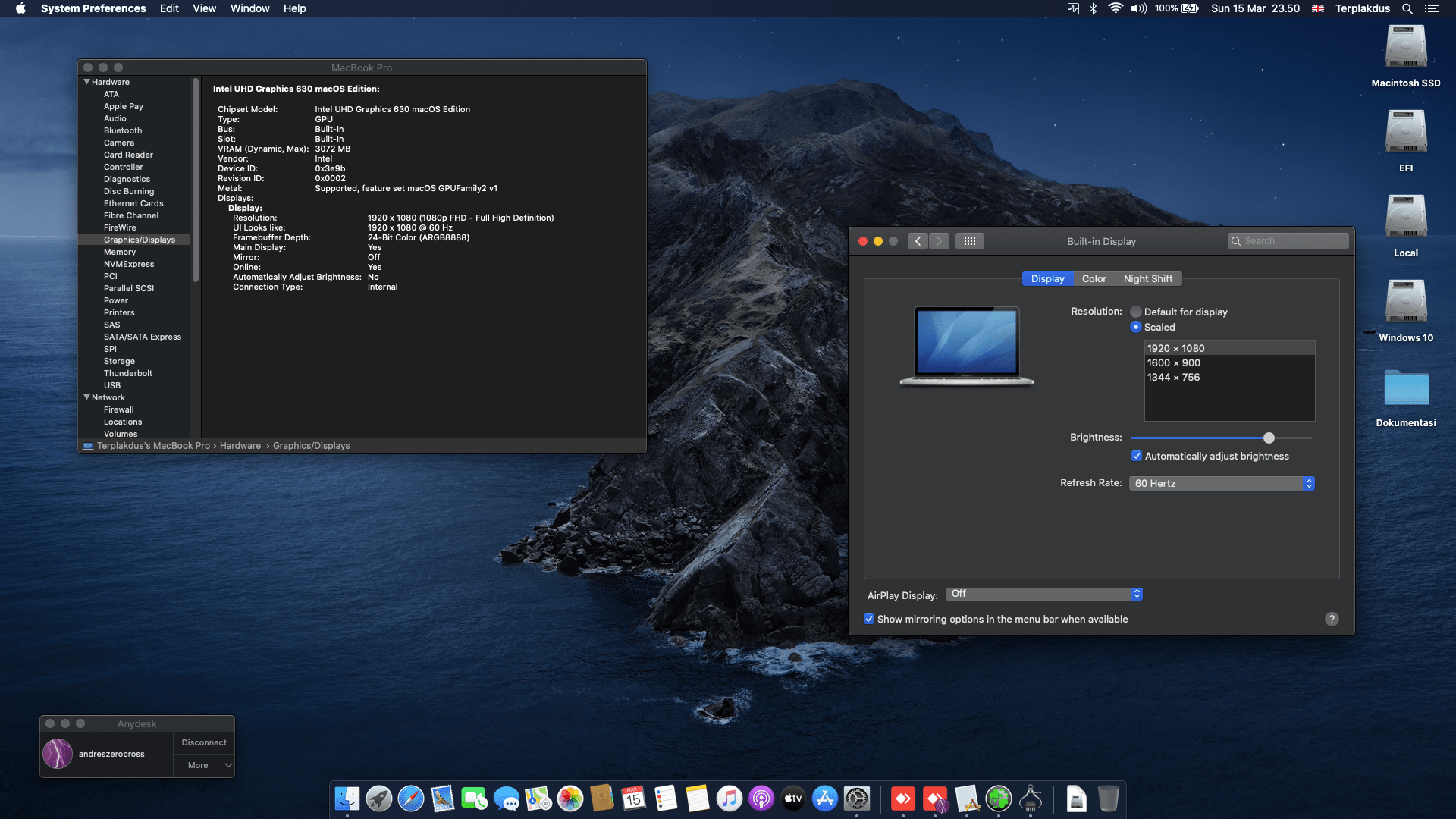Open Trash in the Dock

tap(1109, 799)
